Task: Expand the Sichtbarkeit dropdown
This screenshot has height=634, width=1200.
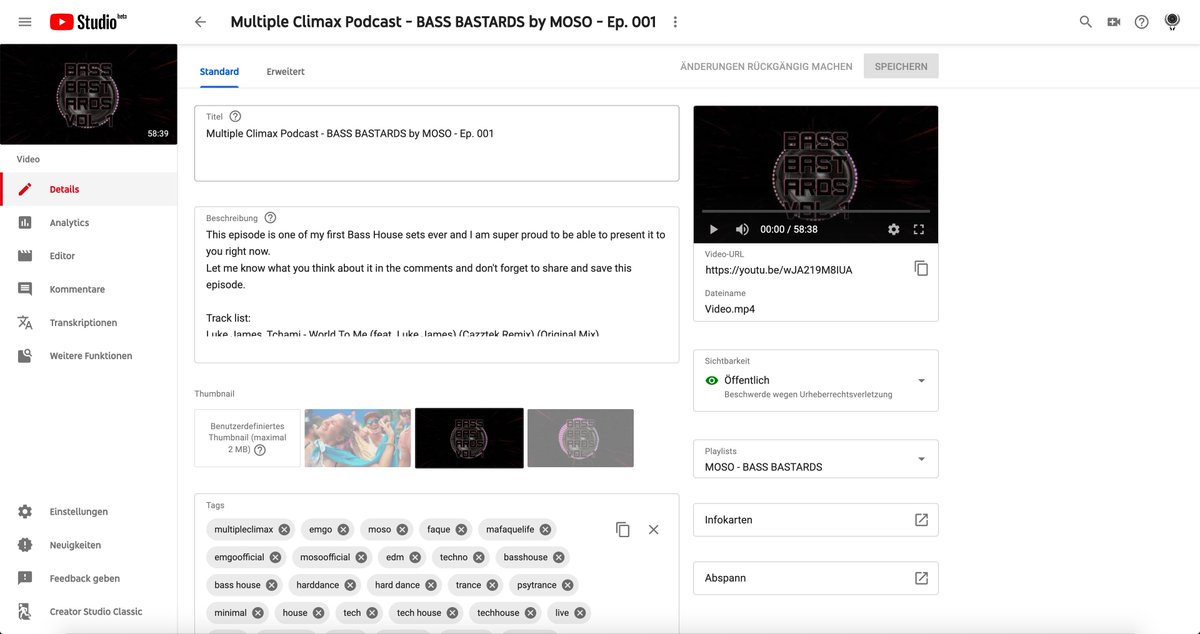Action: (x=816, y=380)
